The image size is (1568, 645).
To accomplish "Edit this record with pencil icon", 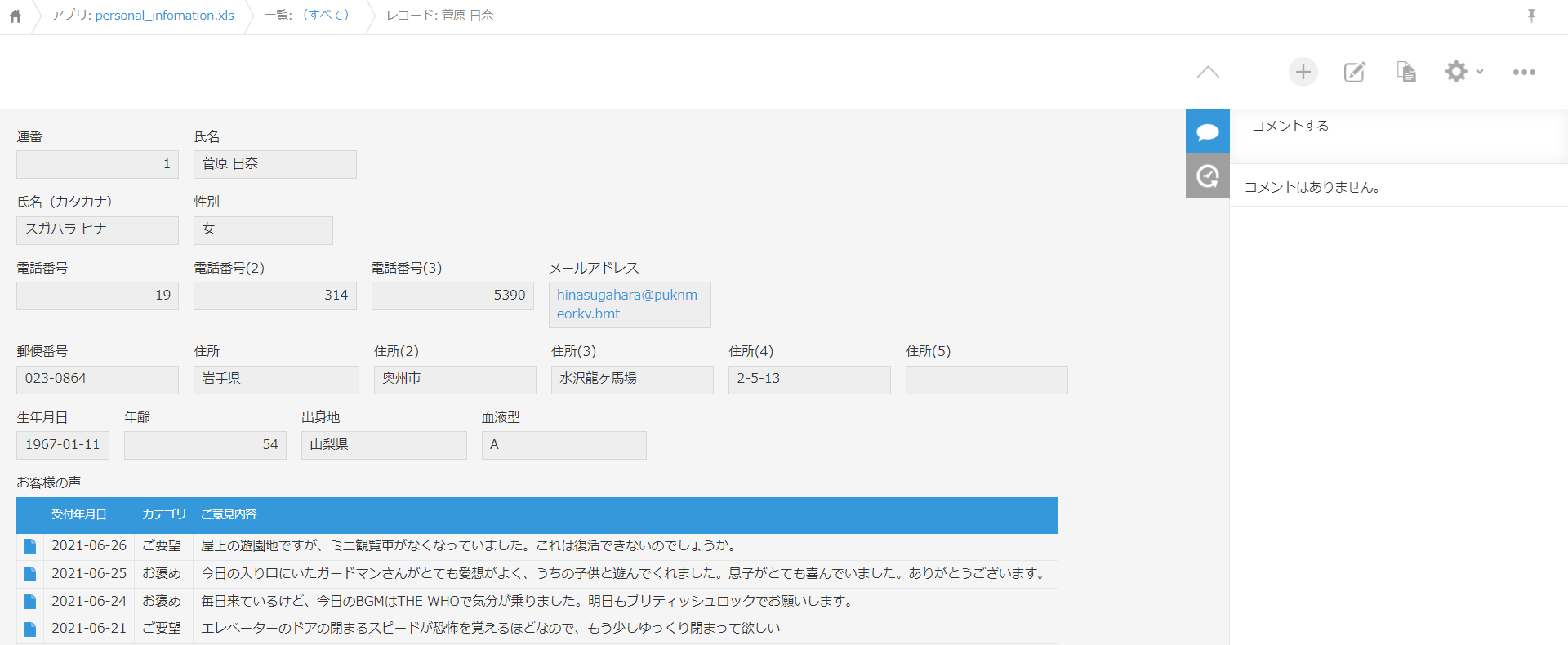I will tap(1354, 72).
